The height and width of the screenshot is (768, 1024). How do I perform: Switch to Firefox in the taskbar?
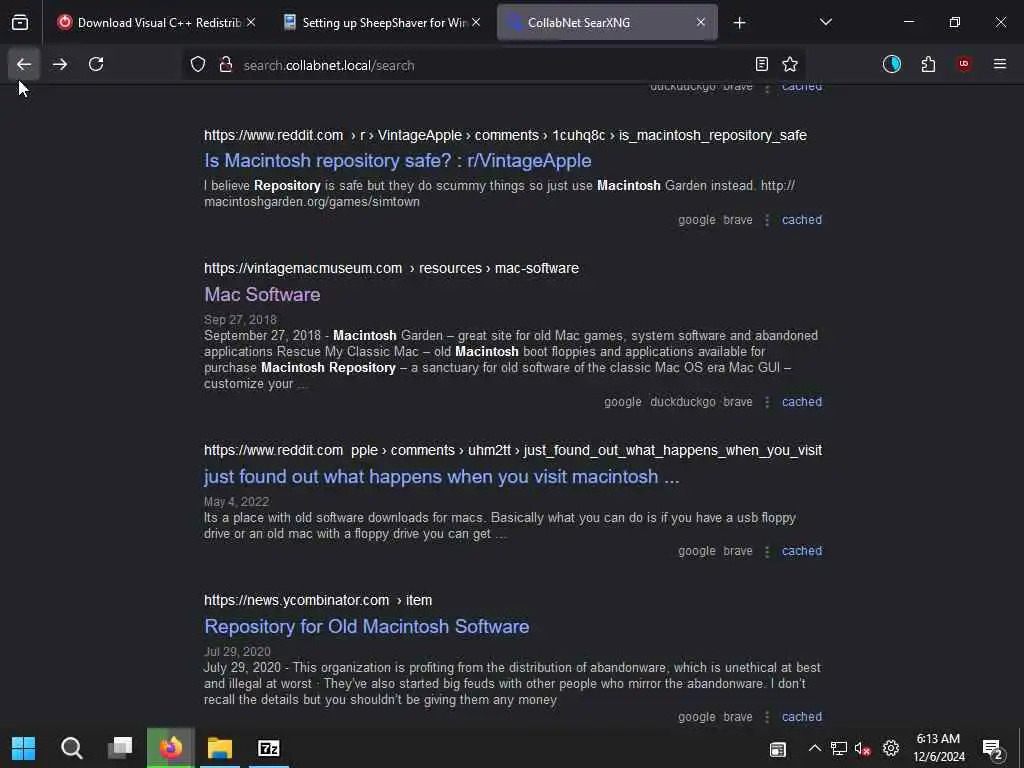[x=170, y=748]
